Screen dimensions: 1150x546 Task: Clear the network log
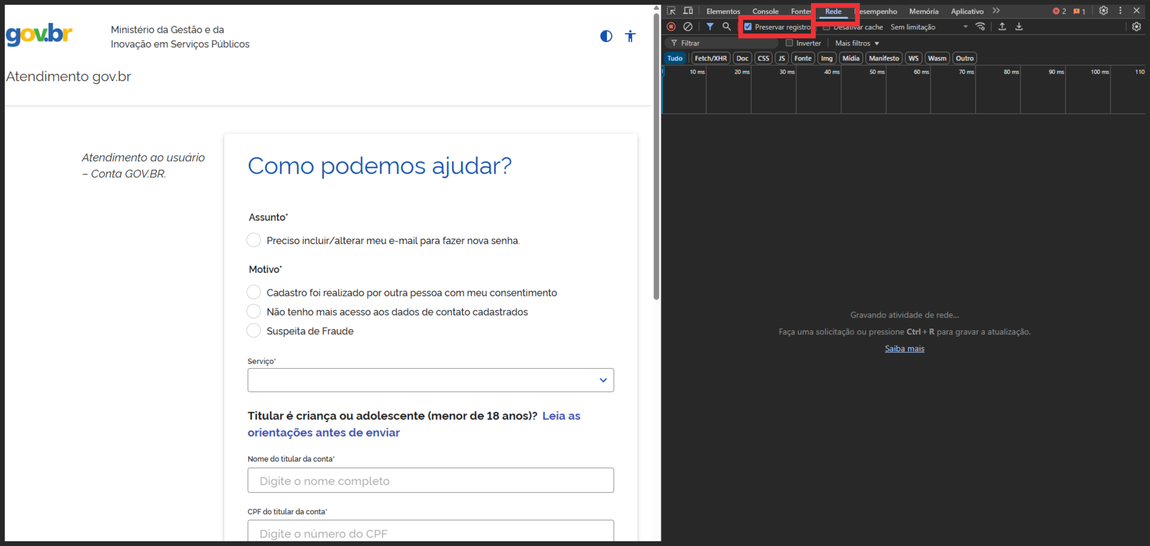(688, 27)
